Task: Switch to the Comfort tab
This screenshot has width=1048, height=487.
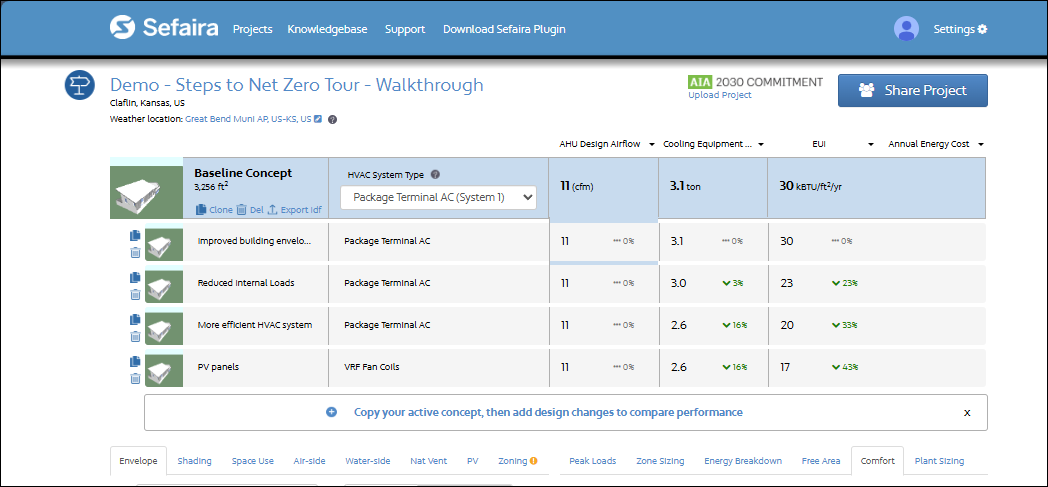Action: click(x=878, y=461)
